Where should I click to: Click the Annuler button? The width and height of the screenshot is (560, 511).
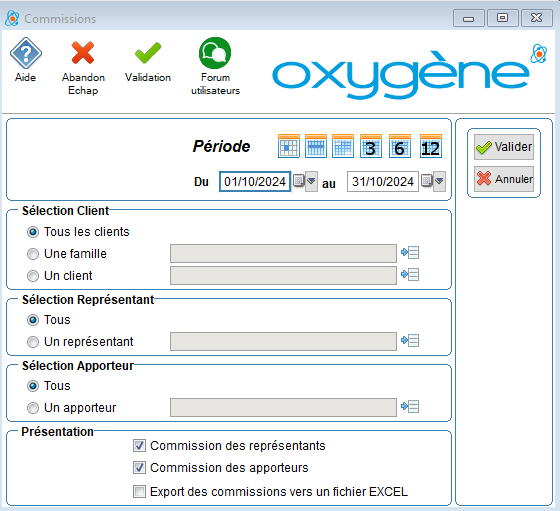pos(504,179)
